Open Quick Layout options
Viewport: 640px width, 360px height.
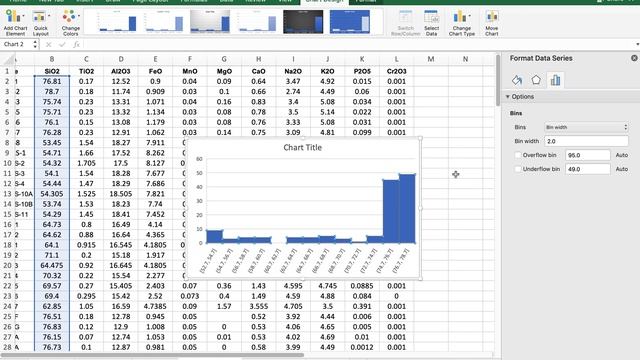[40, 23]
